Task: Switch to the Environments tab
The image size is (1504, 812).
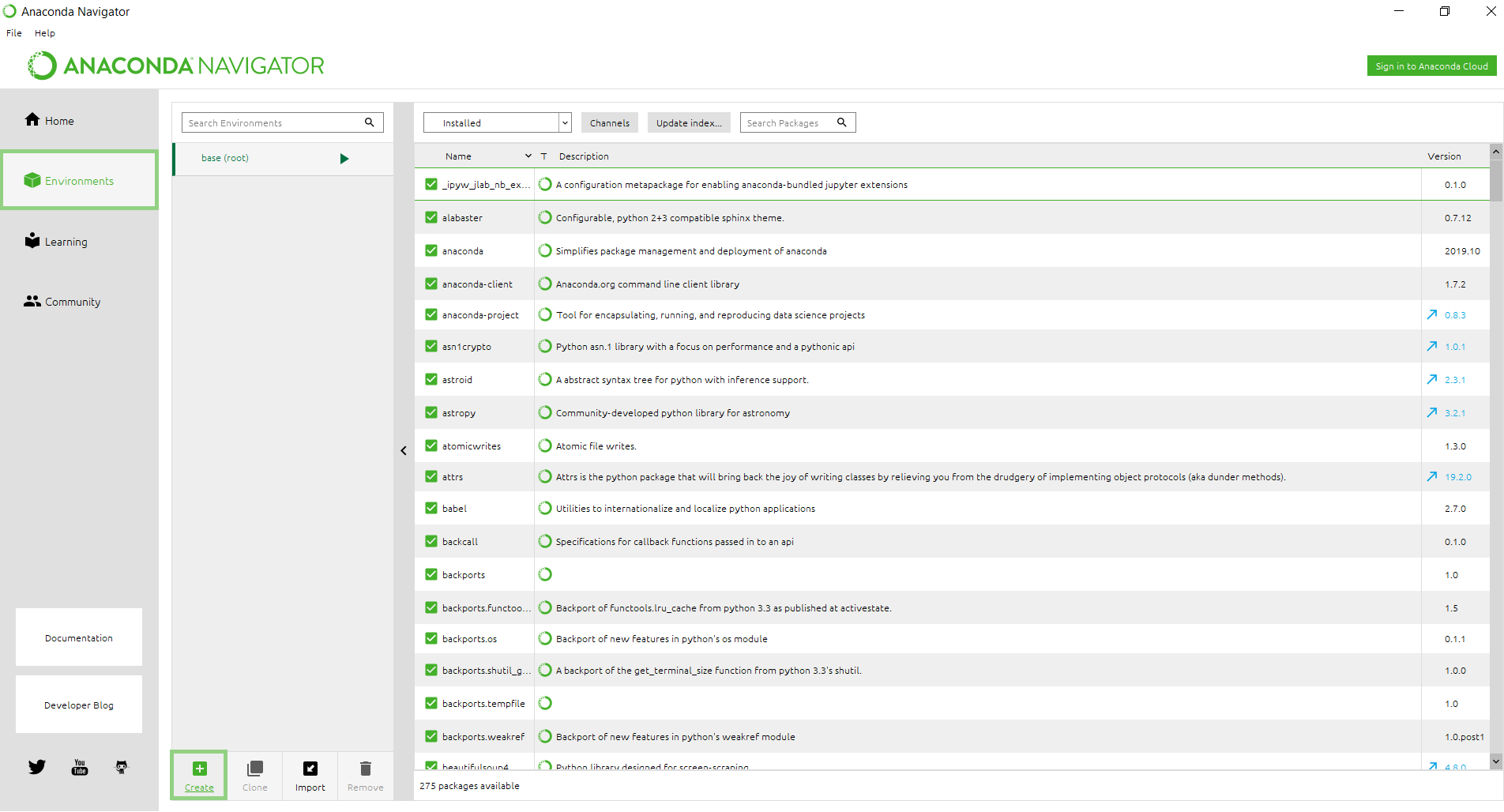Action: point(79,180)
